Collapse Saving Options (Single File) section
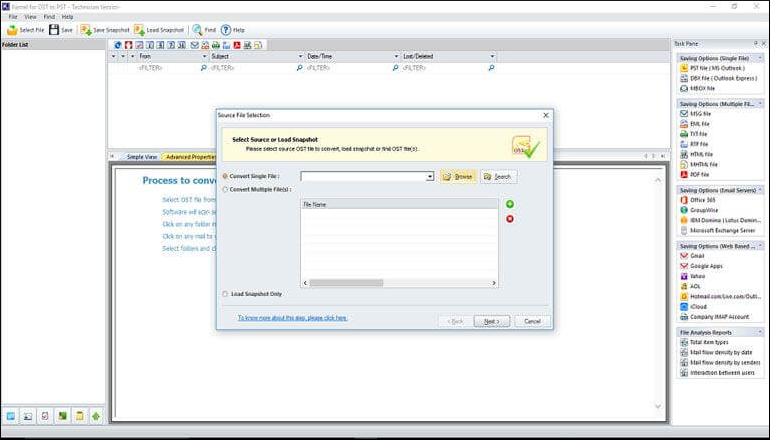This screenshot has width=770, height=440. [x=760, y=58]
